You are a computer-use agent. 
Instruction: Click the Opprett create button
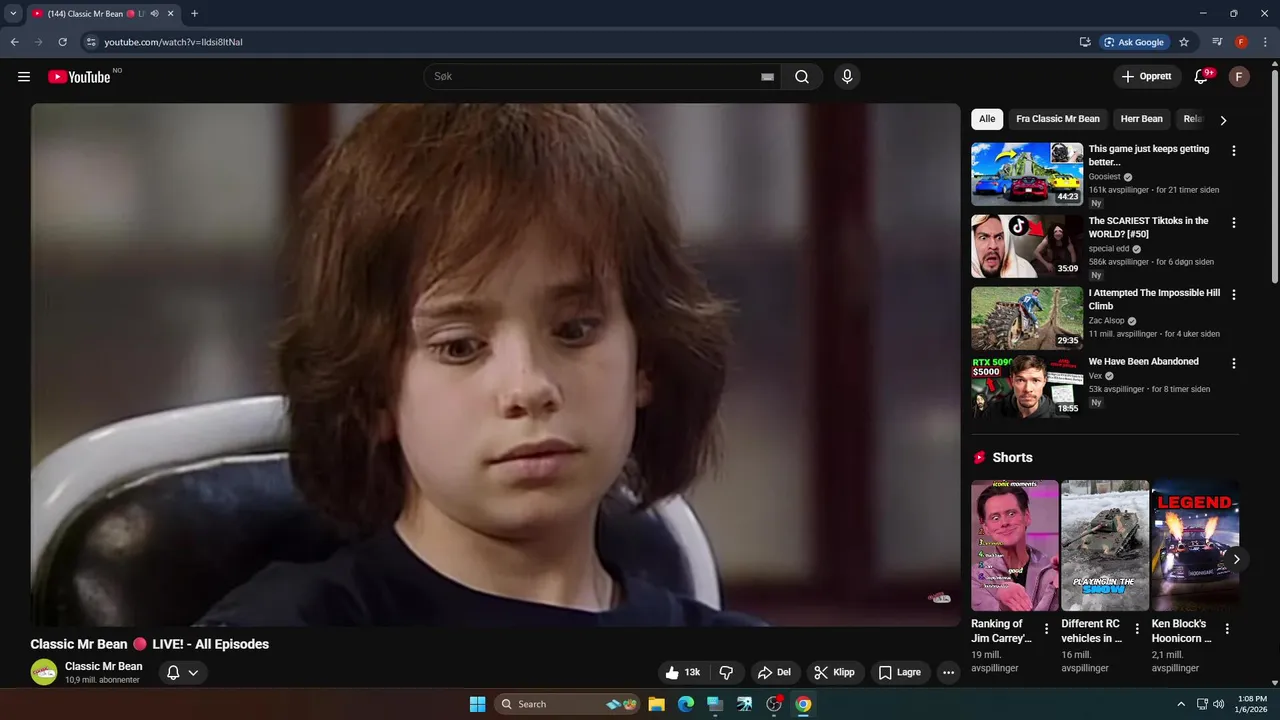coord(1147,77)
